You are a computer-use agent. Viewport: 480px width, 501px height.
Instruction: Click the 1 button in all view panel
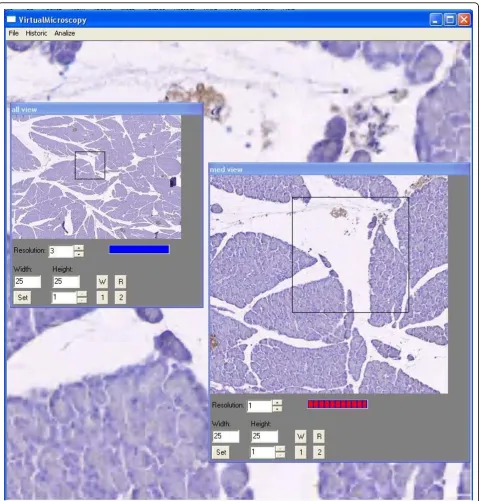point(102,297)
